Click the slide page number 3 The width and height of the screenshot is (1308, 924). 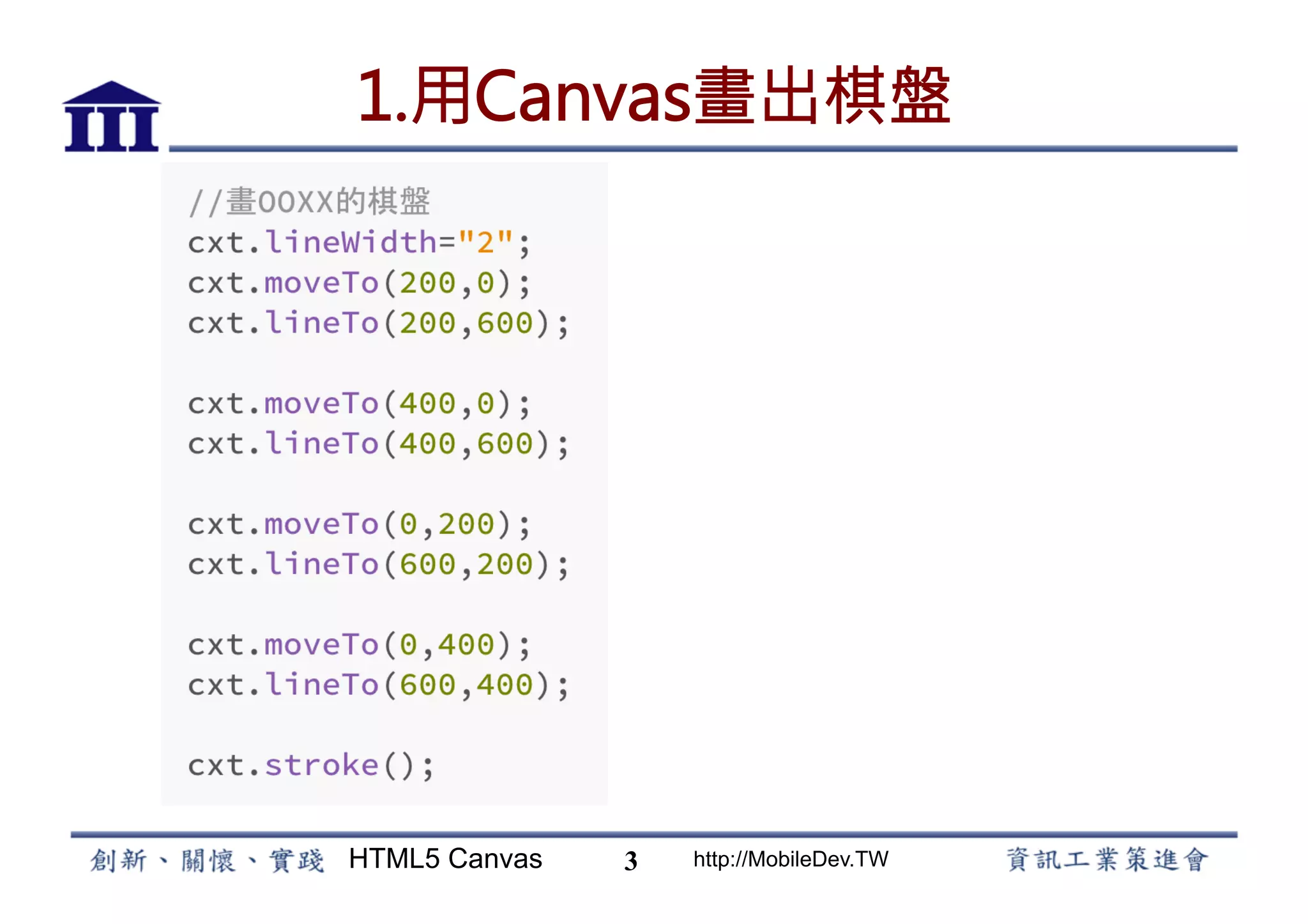[631, 861]
